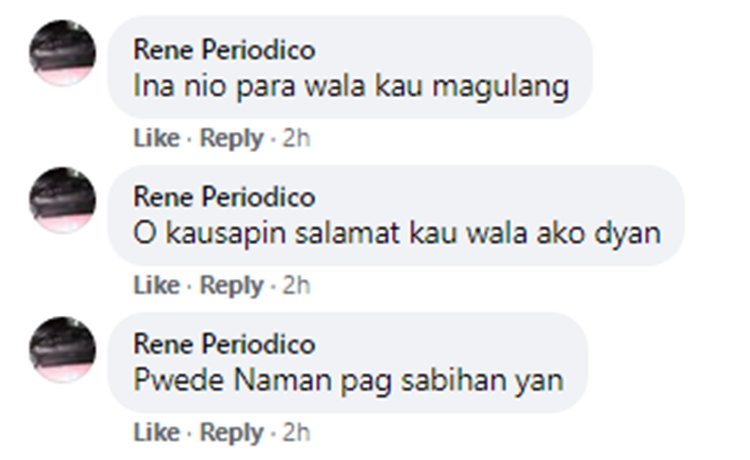Open Rene Periodico name above 'Pwede Naman' comment

224,344
